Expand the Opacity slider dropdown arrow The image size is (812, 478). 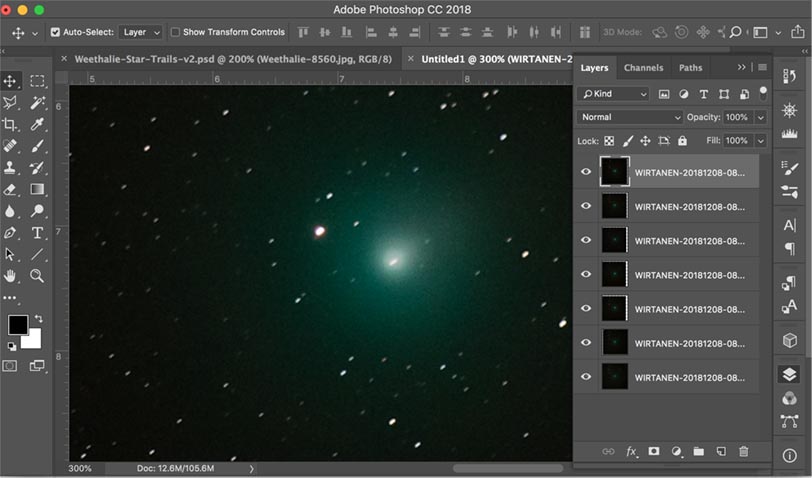point(760,117)
